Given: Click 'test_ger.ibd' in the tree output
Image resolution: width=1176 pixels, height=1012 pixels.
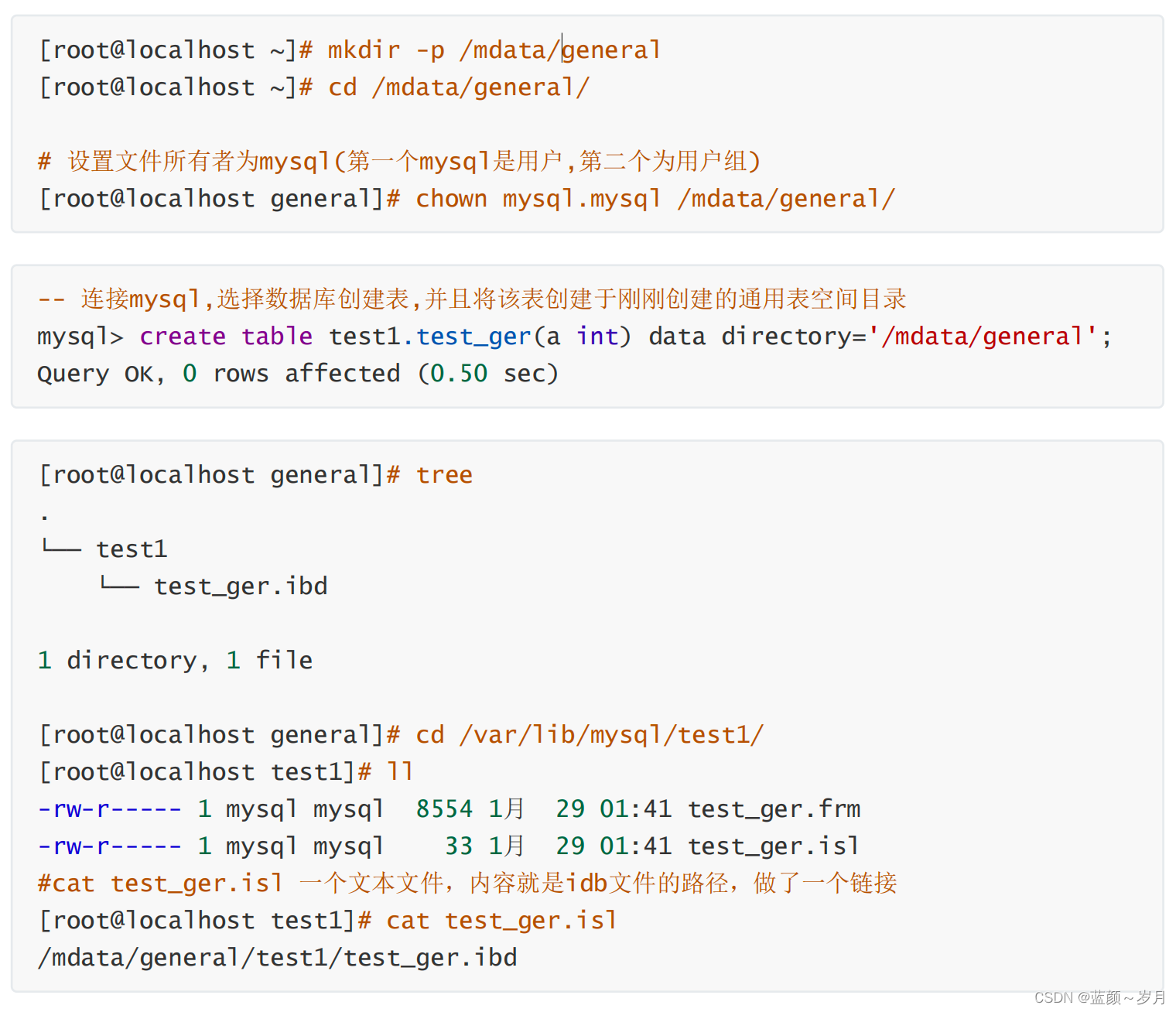Looking at the screenshot, I should coord(241,586).
